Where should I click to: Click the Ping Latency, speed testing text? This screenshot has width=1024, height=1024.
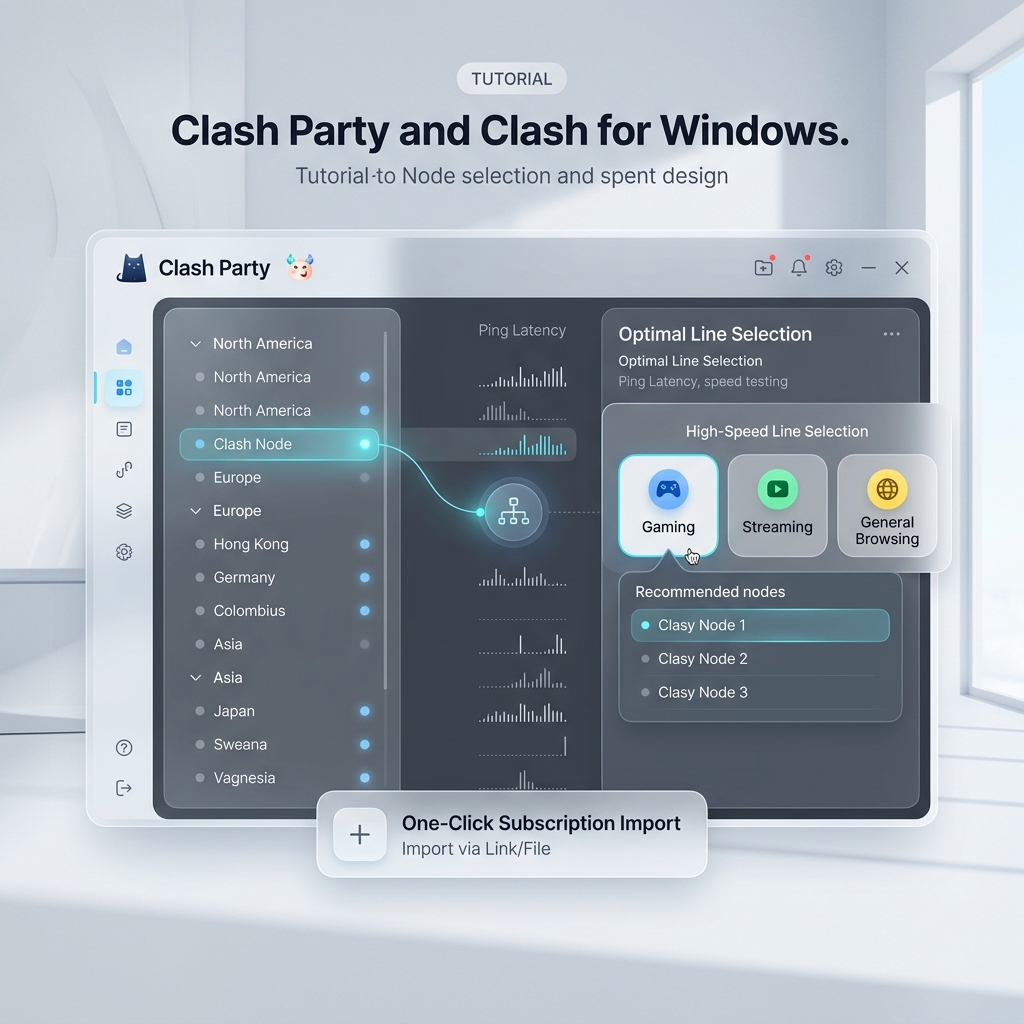coord(703,381)
